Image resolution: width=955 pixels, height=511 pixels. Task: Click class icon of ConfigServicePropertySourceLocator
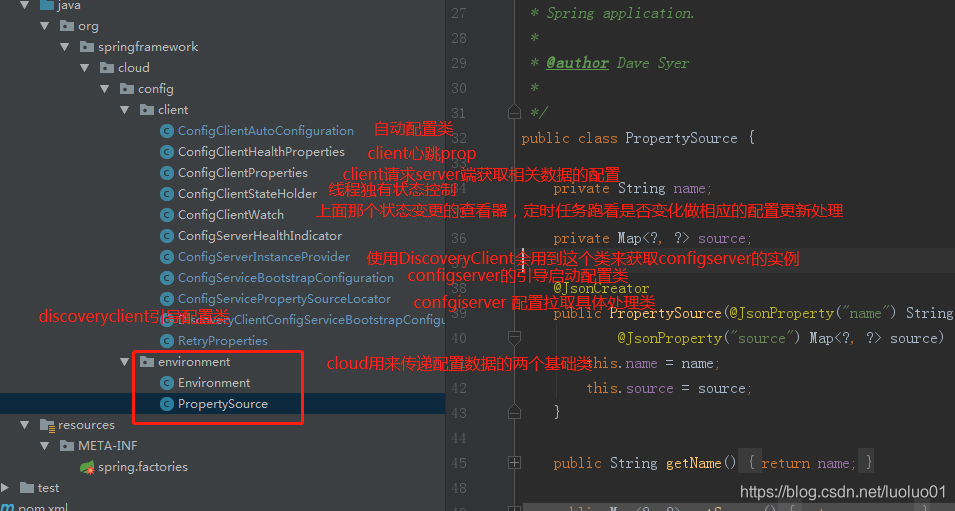point(167,299)
